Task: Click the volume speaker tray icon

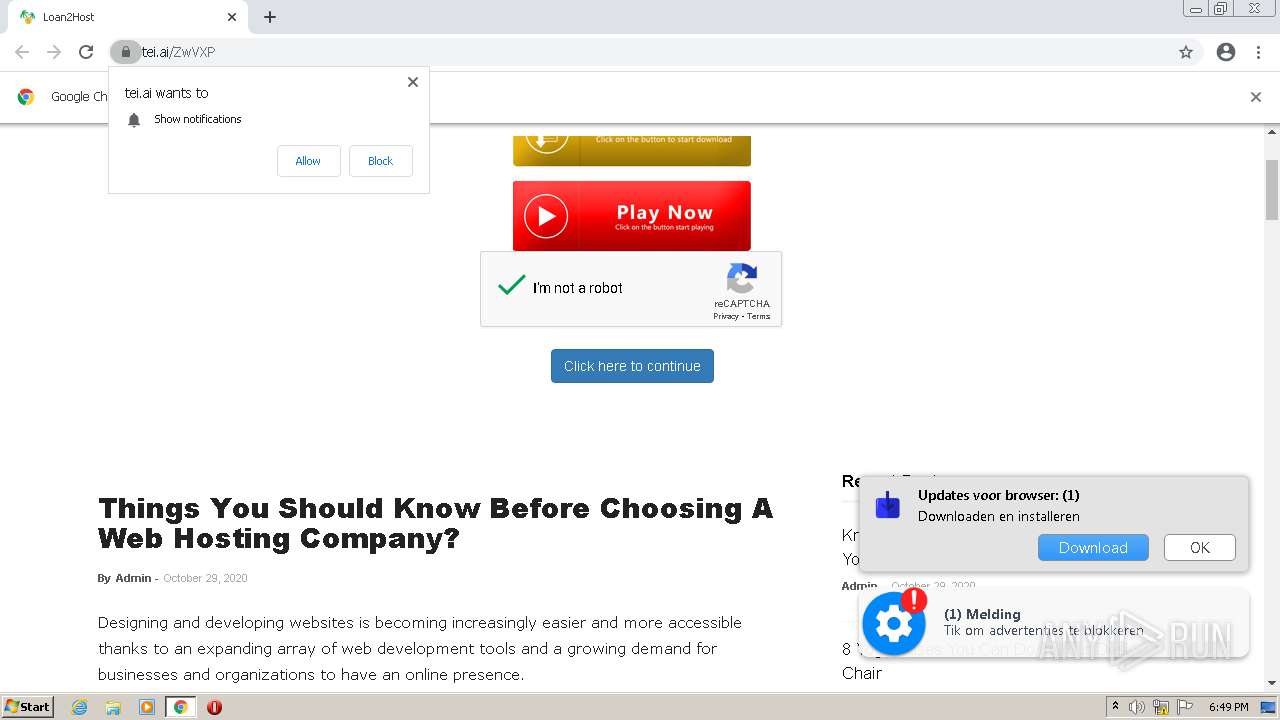Action: point(1137,707)
